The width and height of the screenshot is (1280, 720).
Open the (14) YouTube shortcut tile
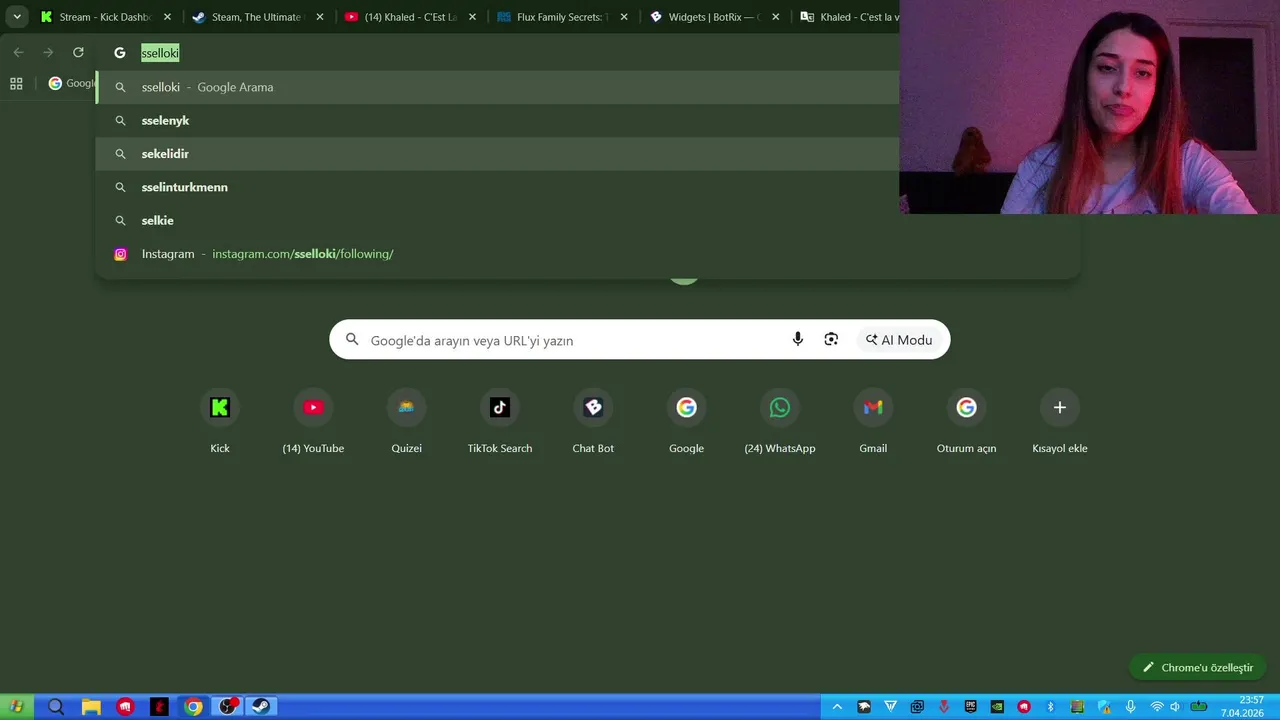pos(313,423)
